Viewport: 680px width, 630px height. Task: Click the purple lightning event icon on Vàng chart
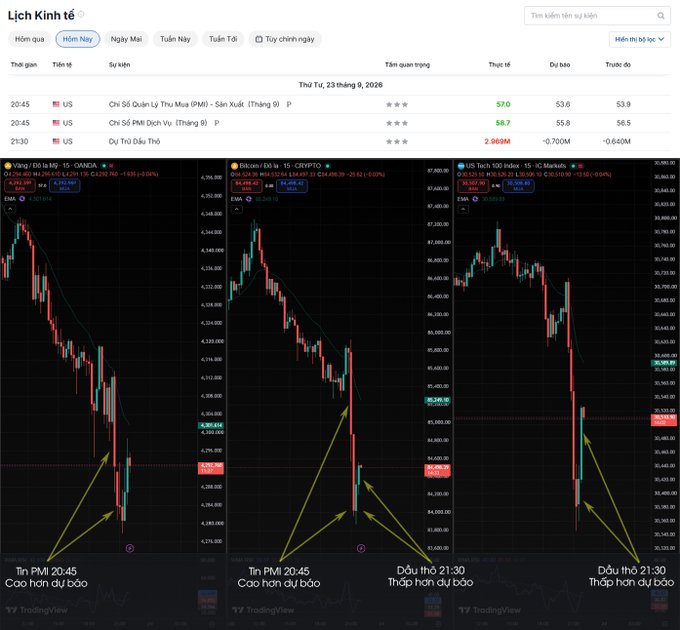(130, 548)
